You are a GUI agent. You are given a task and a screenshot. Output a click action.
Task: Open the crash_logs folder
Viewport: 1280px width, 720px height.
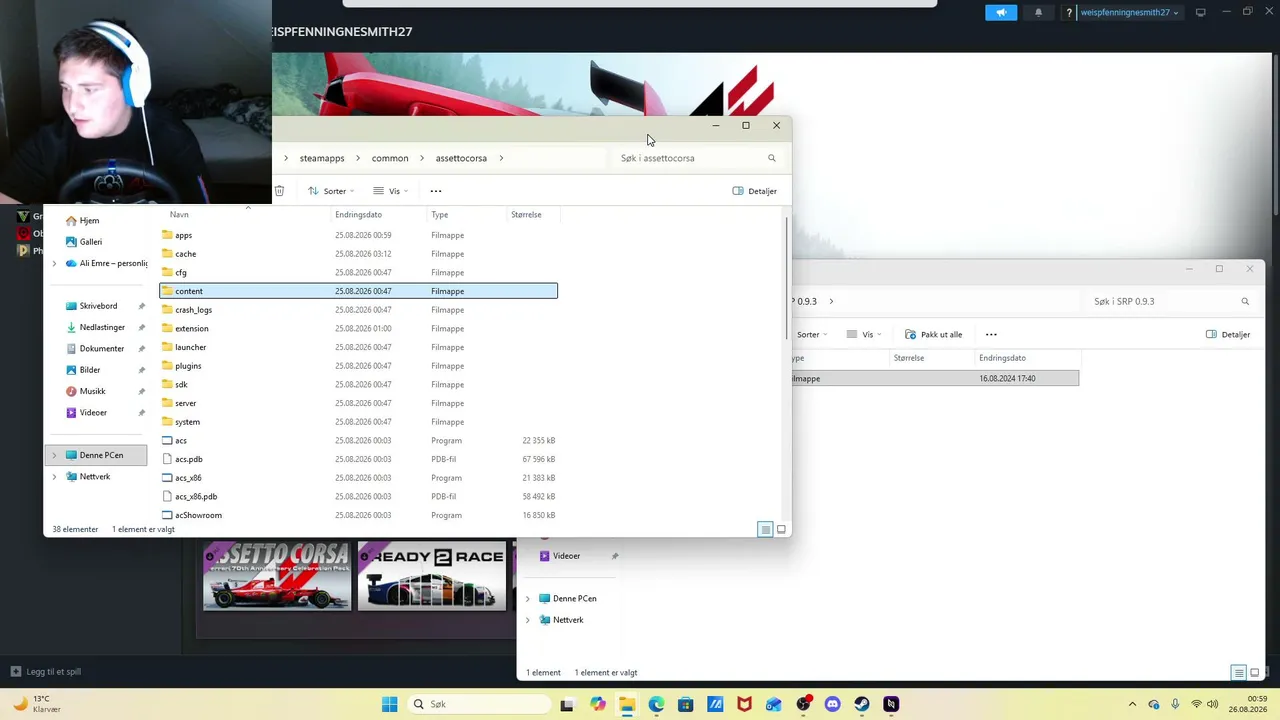click(x=358, y=310)
